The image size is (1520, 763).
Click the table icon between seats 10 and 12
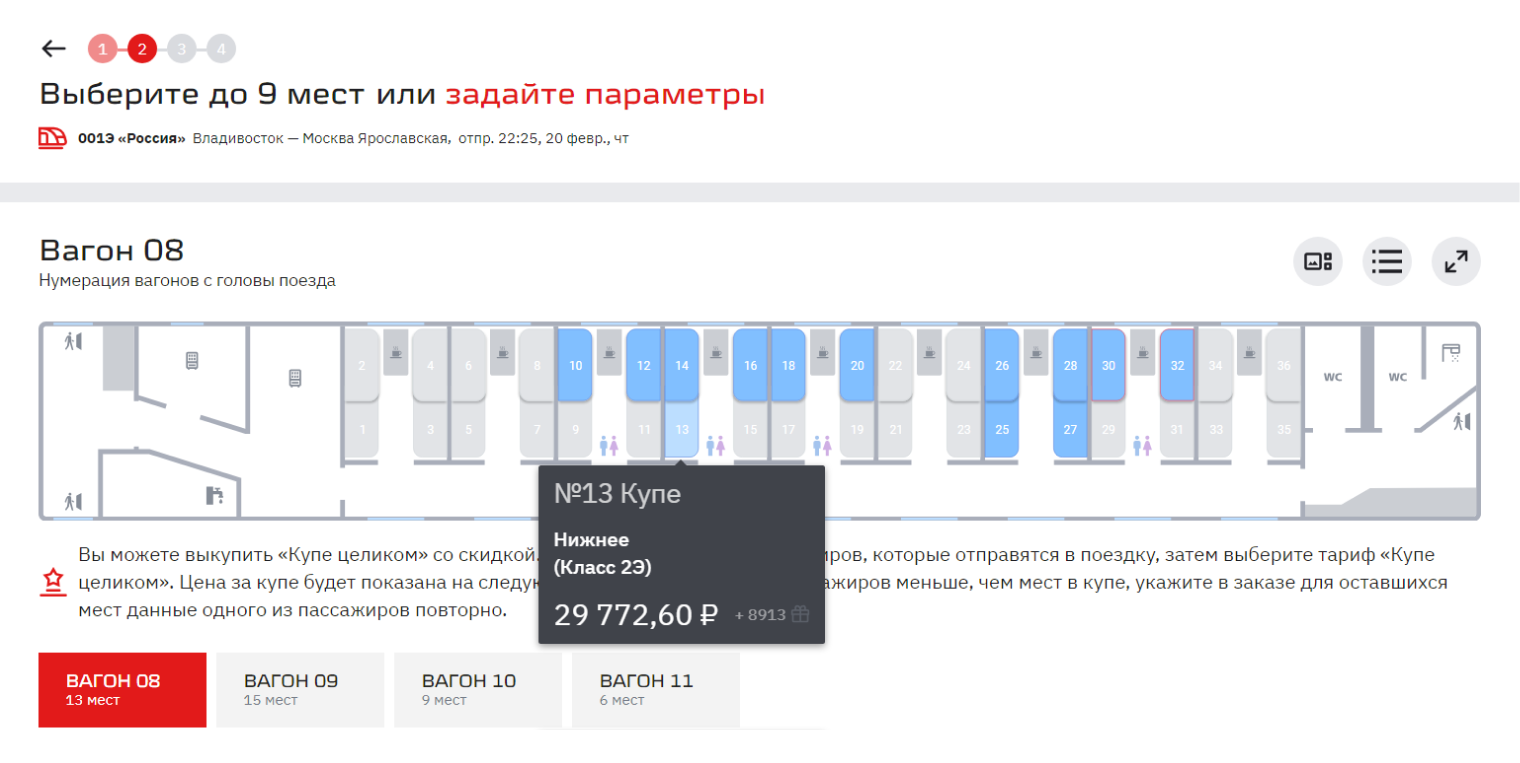pos(609,352)
